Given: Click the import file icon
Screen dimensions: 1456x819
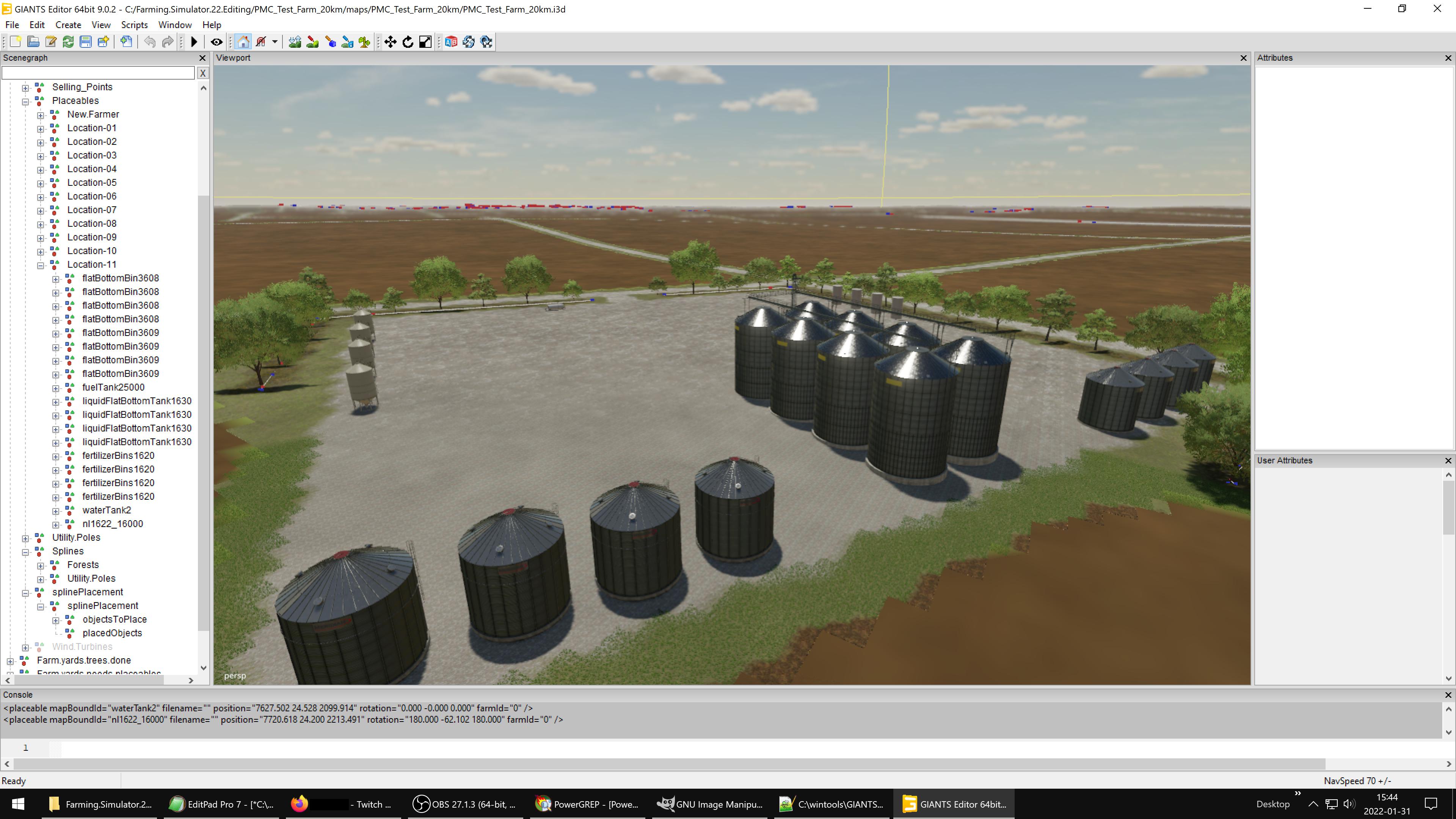Looking at the screenshot, I should pos(127,42).
